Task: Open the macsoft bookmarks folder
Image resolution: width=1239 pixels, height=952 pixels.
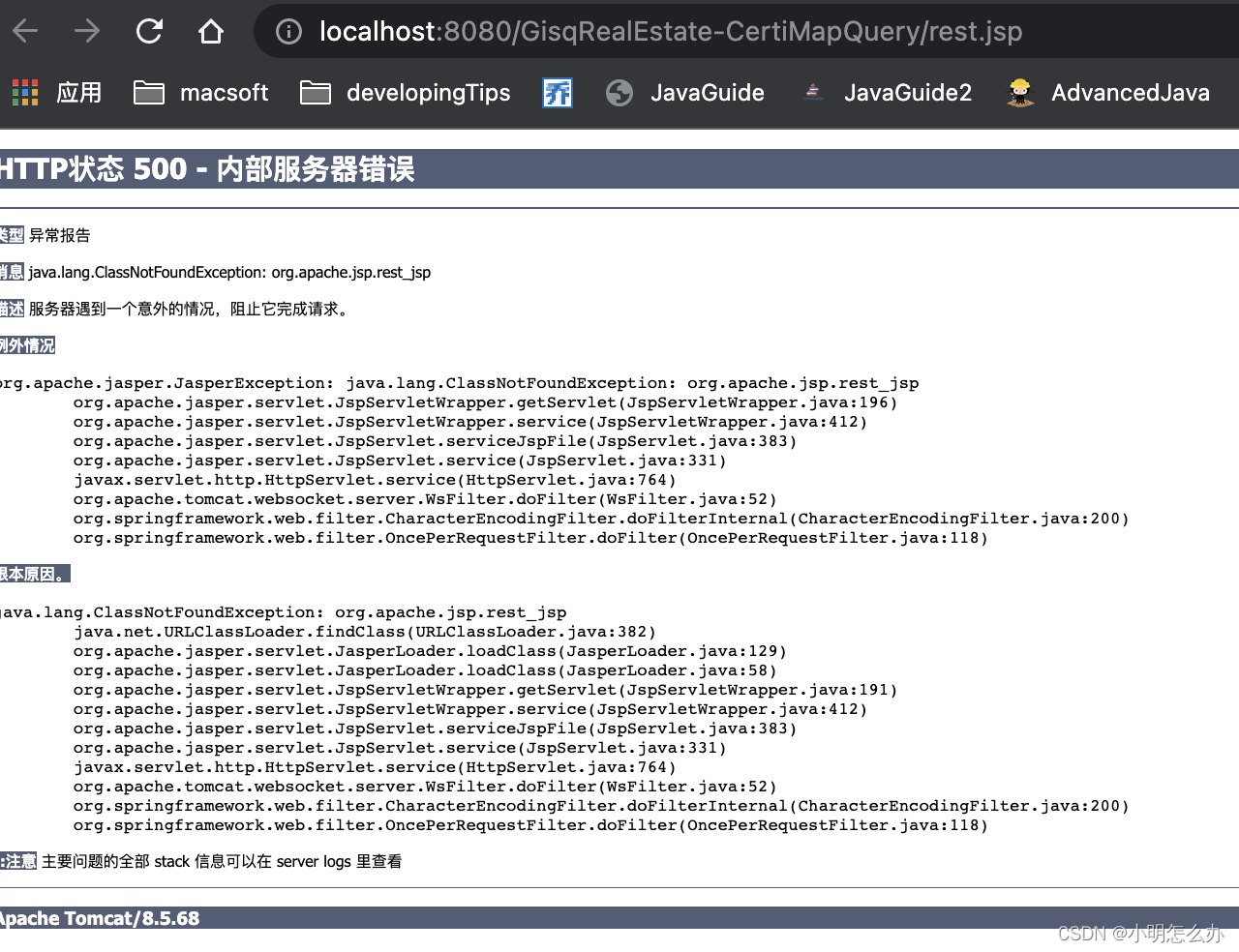Action: (x=225, y=92)
